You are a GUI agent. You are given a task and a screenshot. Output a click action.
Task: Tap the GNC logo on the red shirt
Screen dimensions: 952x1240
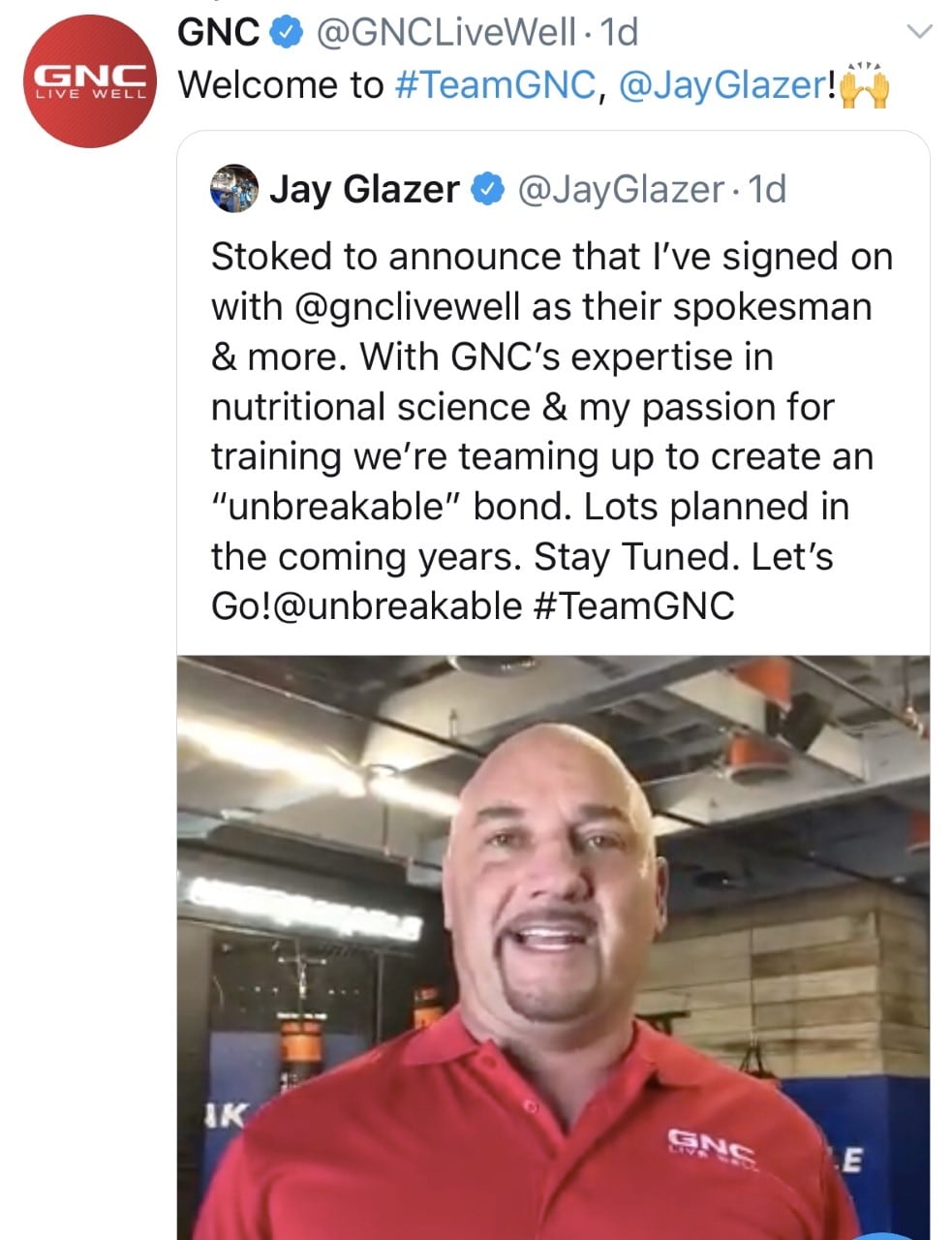[713, 1148]
